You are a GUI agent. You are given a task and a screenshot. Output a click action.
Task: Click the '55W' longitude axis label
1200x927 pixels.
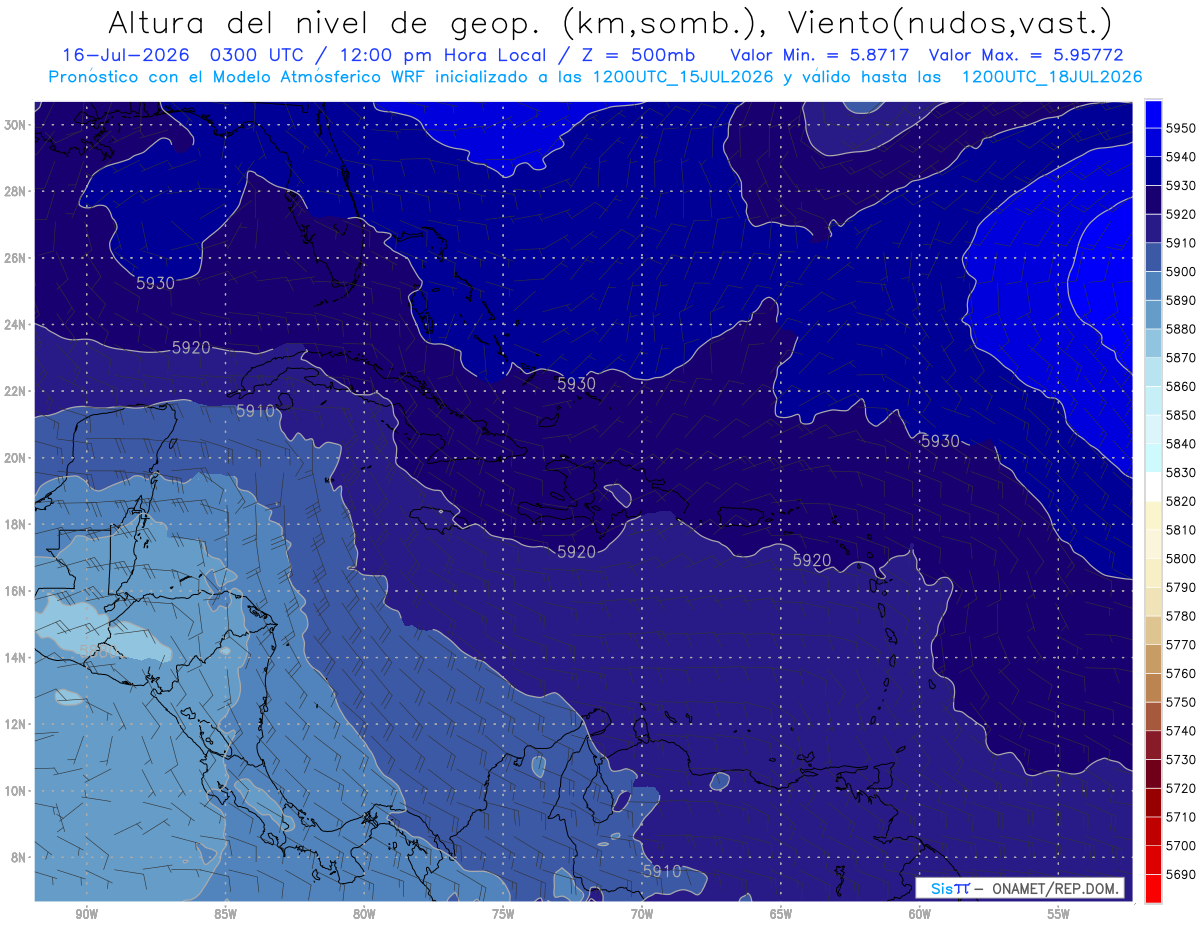click(x=1059, y=914)
